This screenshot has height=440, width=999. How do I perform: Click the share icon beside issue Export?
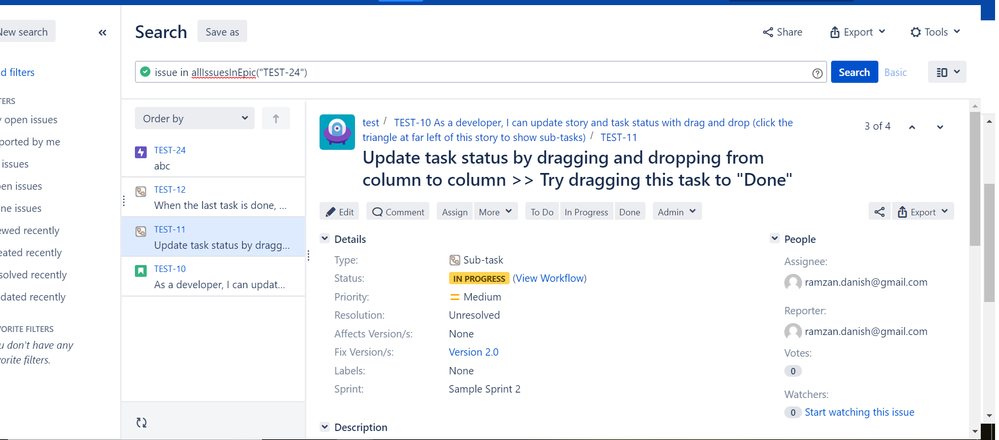coord(879,212)
